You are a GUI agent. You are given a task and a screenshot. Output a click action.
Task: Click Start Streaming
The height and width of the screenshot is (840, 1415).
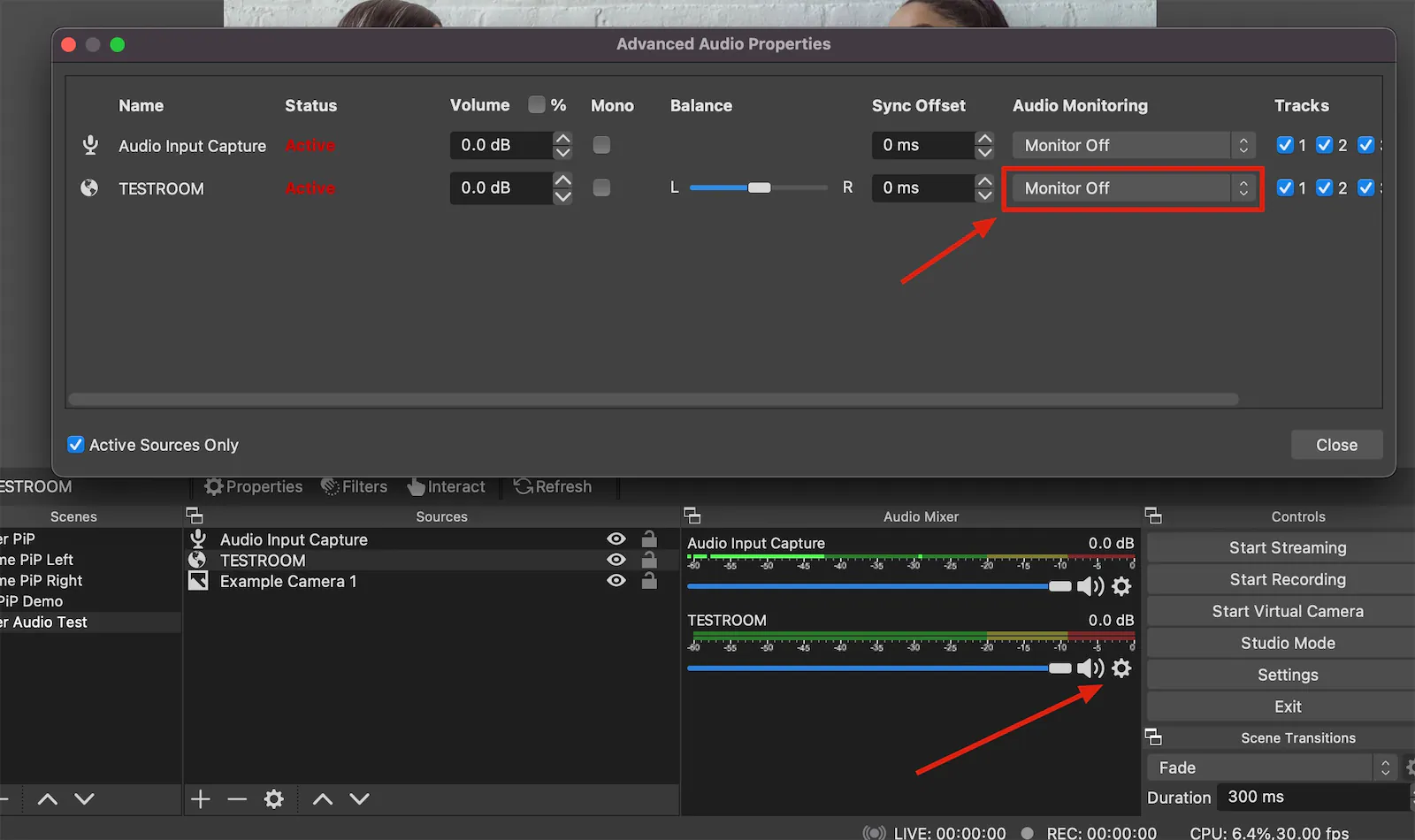1287,547
